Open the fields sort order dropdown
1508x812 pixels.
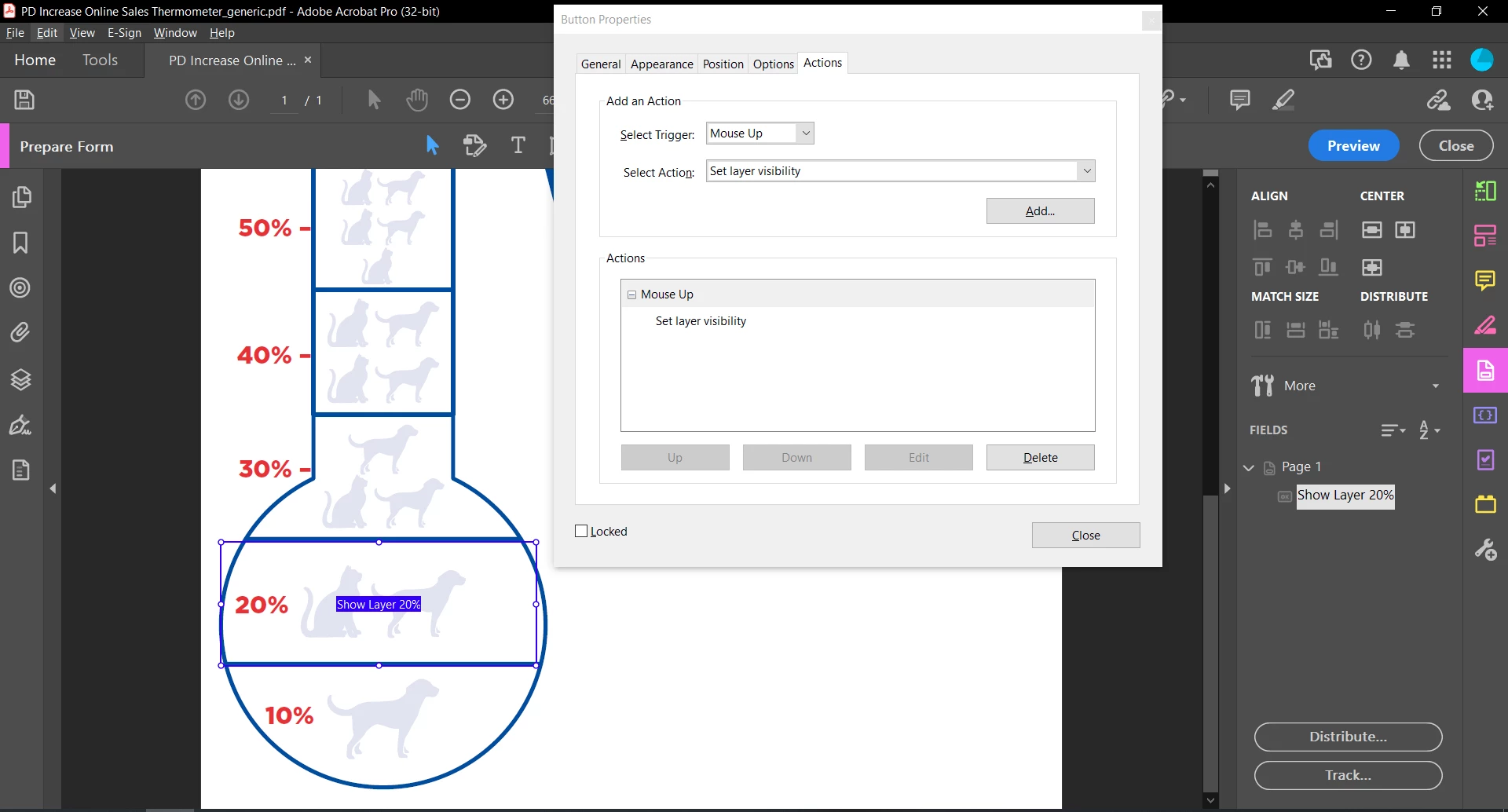pyautogui.click(x=1393, y=430)
